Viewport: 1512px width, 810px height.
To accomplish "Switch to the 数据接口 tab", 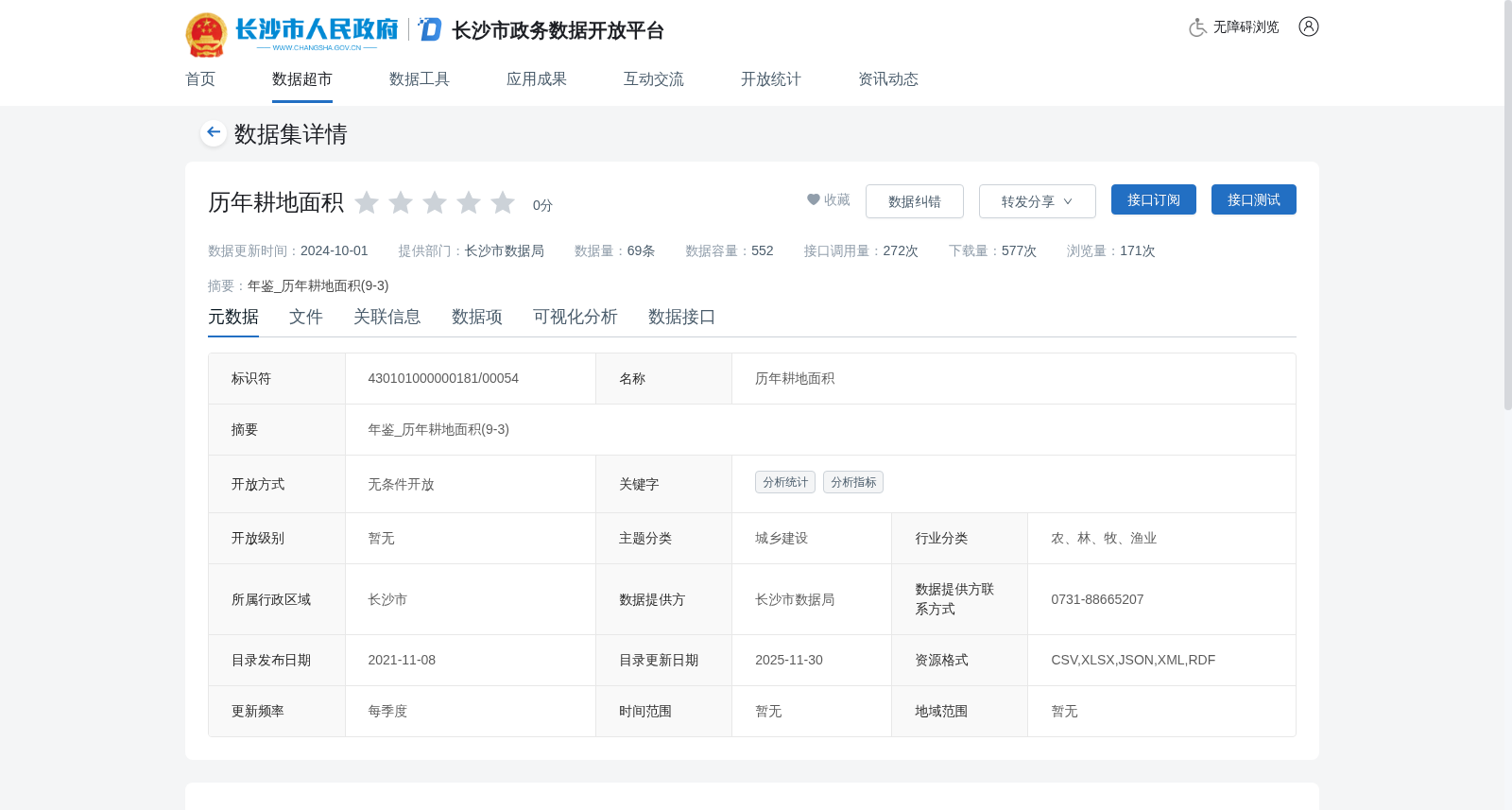I will coord(682,318).
